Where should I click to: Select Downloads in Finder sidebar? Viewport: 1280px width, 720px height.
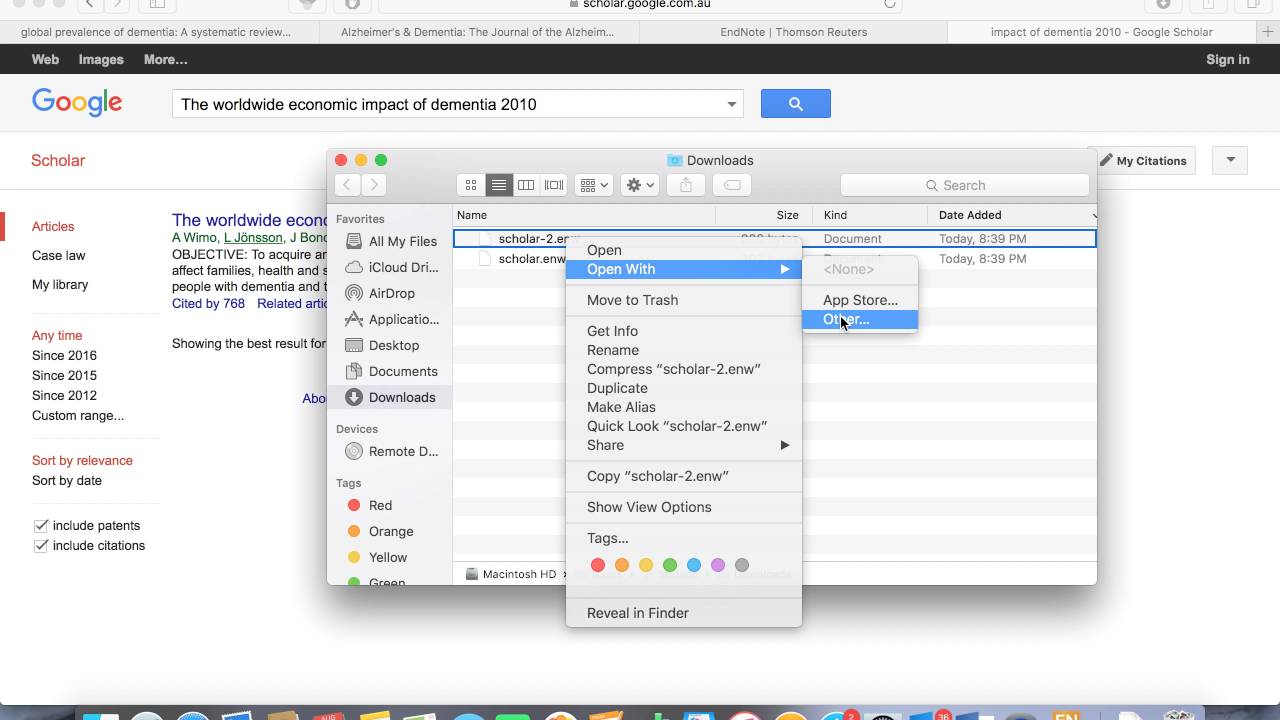point(391,397)
